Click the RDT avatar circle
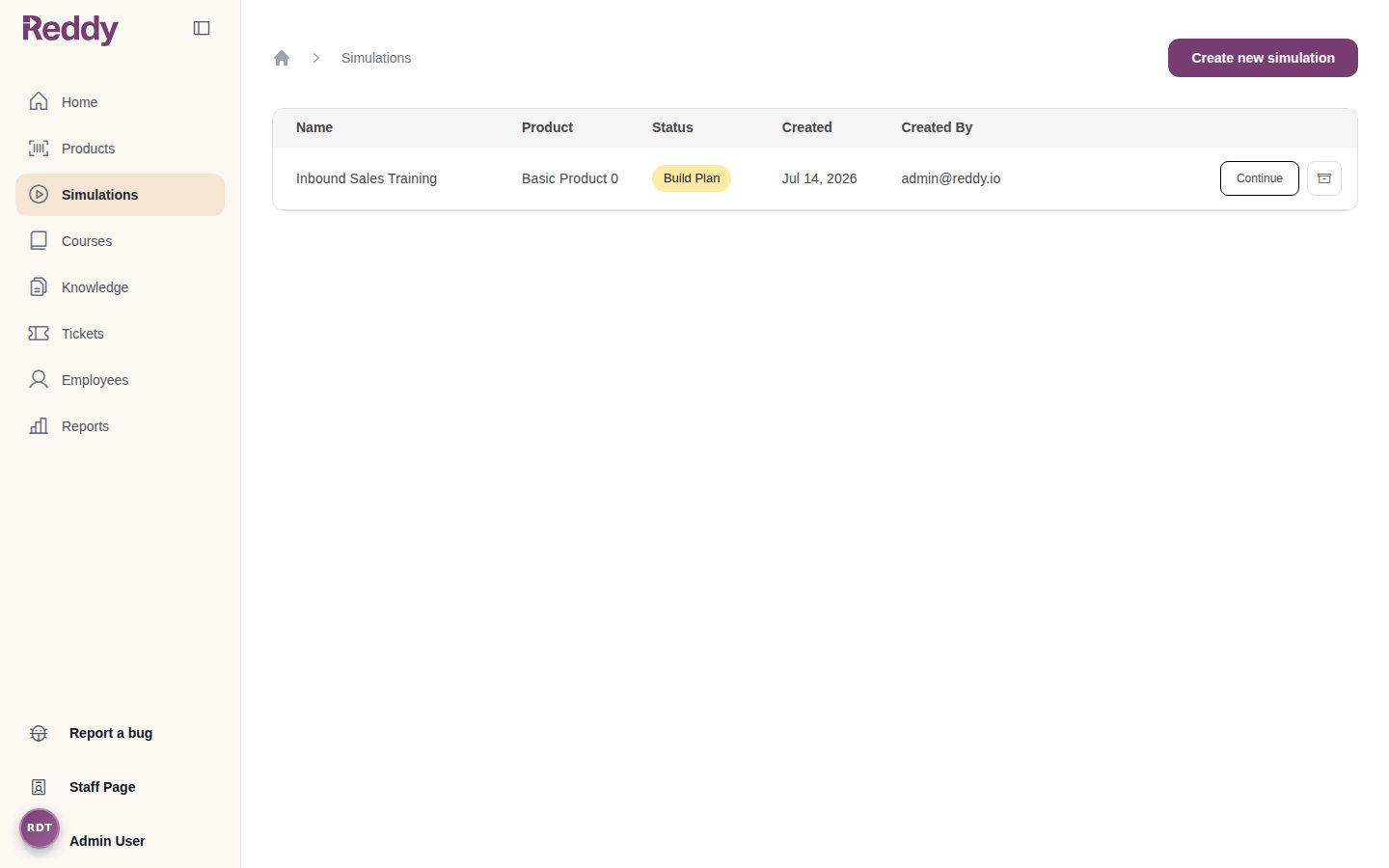The width and height of the screenshot is (1389, 868). point(40,828)
